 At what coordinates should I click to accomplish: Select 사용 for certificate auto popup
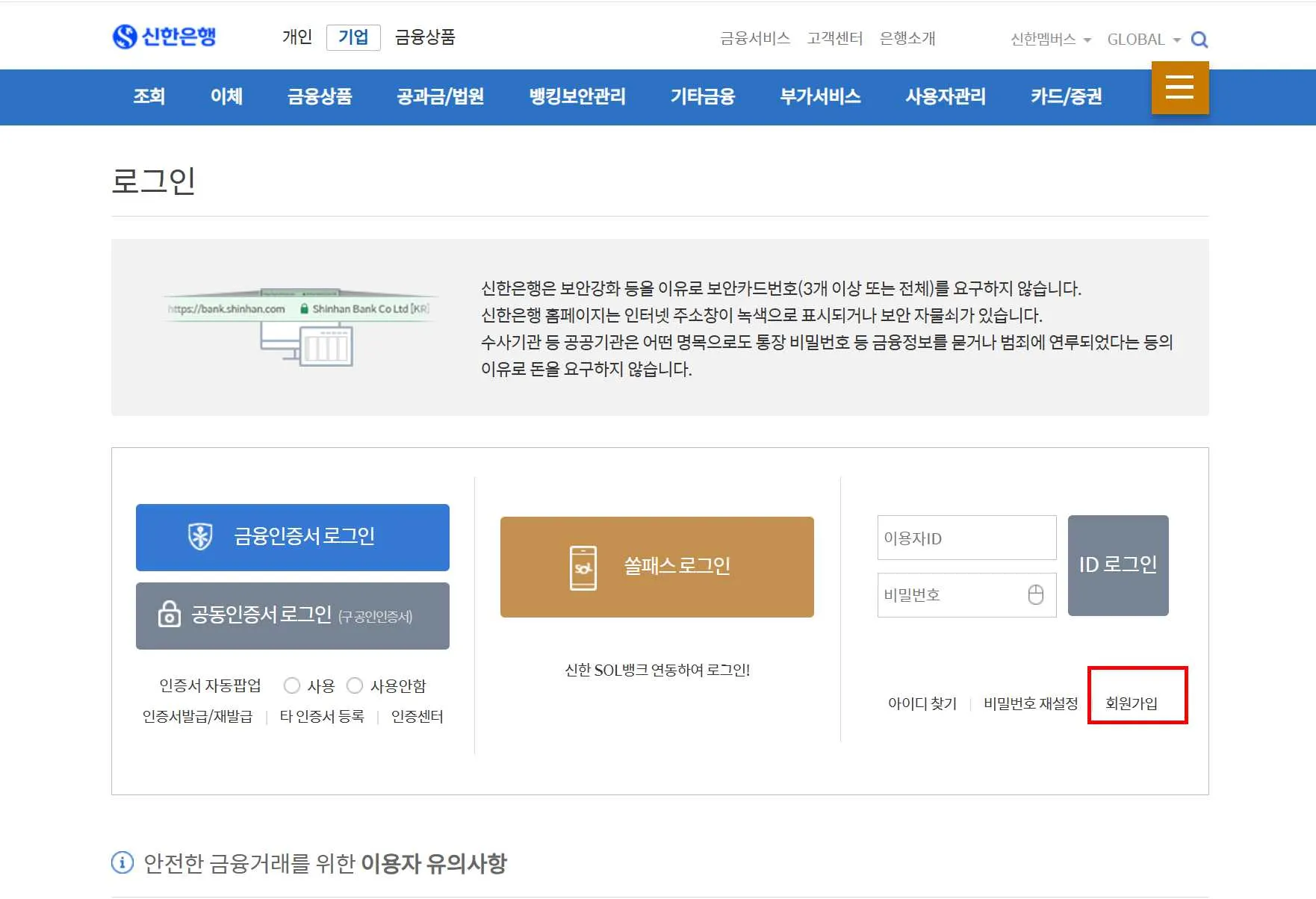coord(292,685)
